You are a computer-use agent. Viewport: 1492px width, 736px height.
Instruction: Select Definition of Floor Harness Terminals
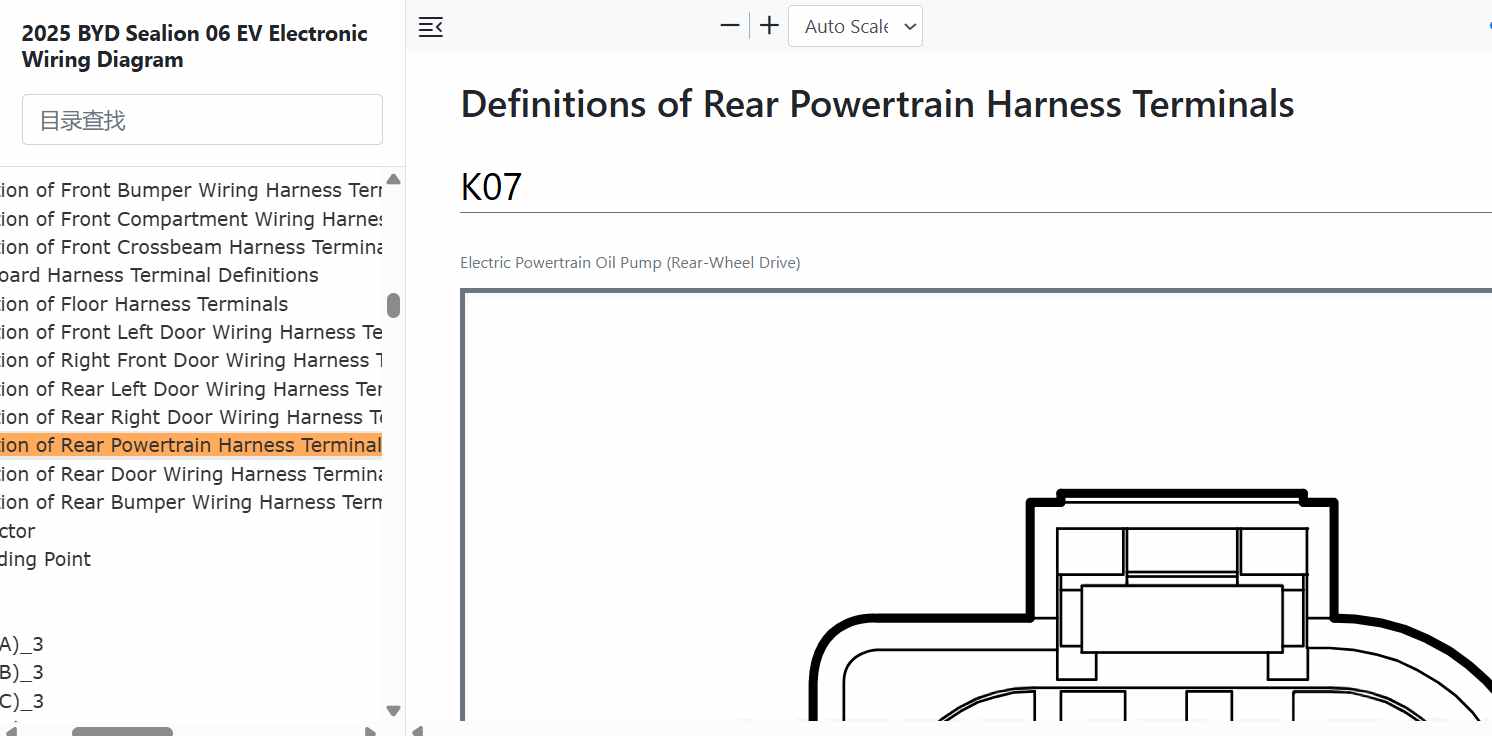point(144,304)
